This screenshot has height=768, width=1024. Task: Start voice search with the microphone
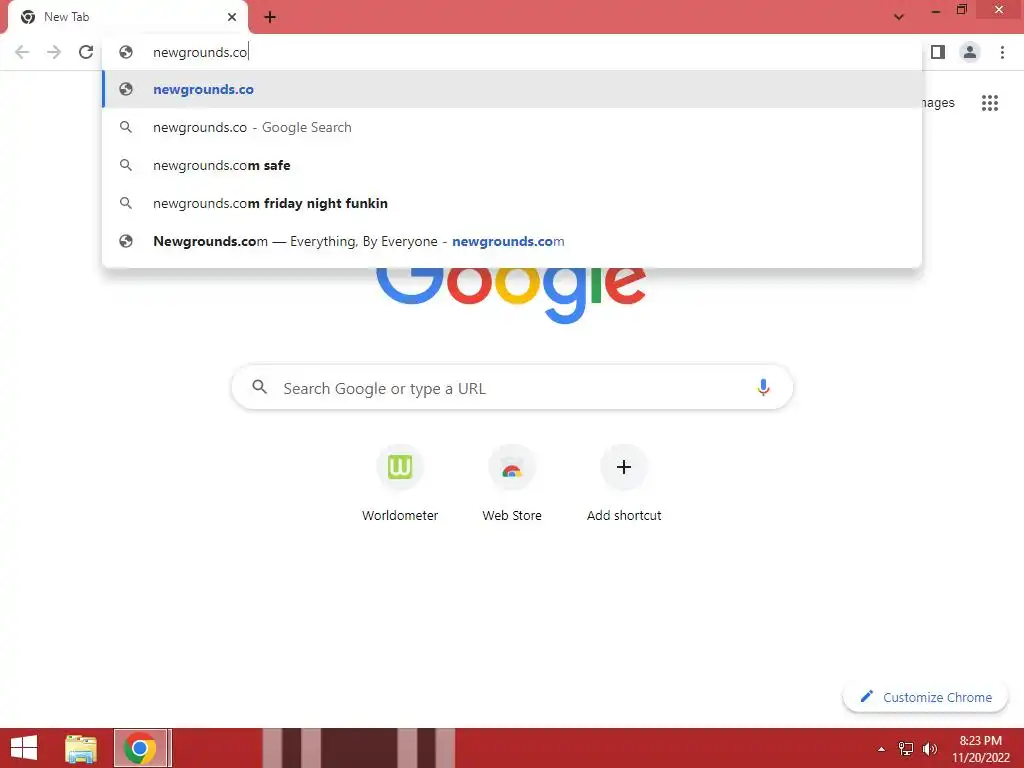[x=763, y=387]
